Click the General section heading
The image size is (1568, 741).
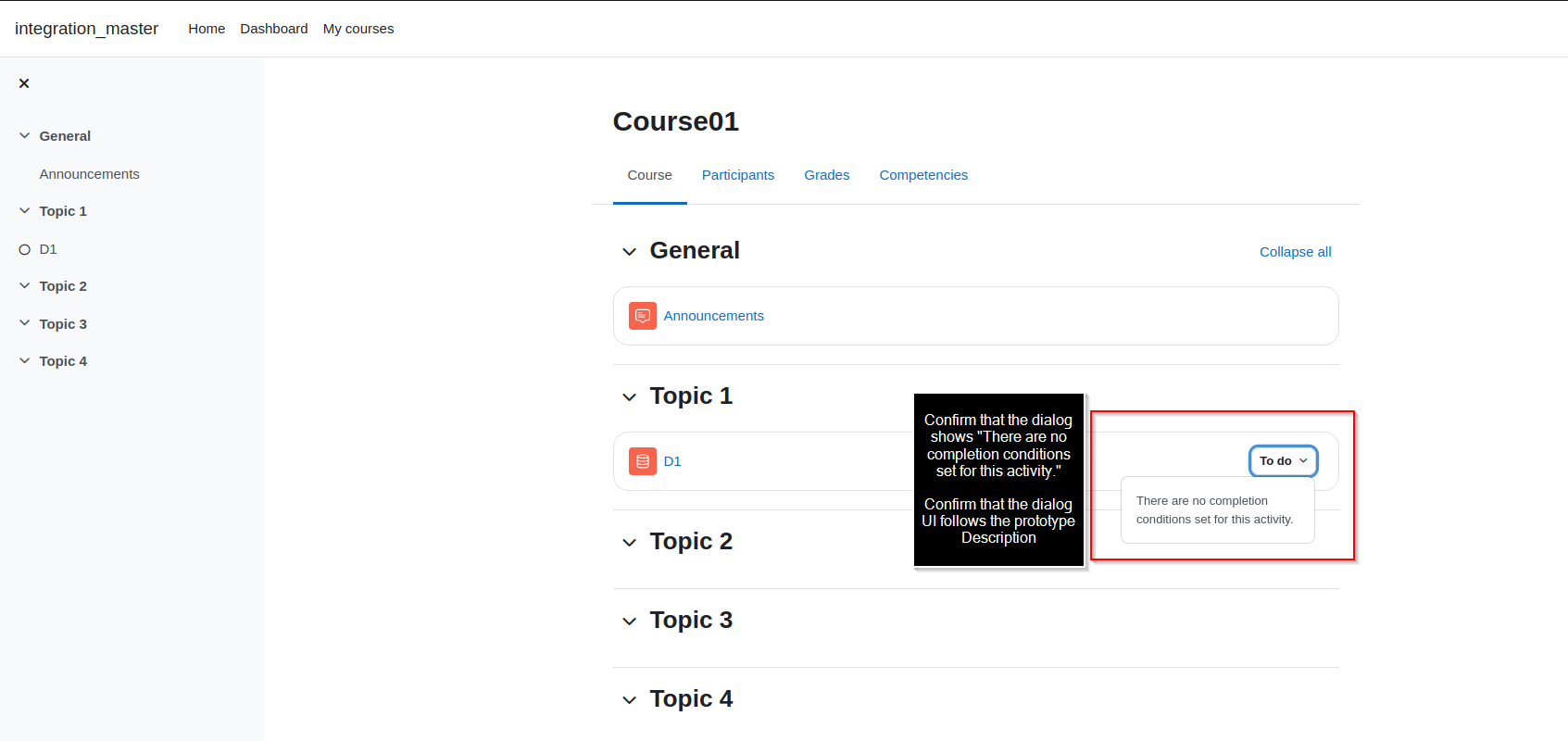click(x=695, y=251)
